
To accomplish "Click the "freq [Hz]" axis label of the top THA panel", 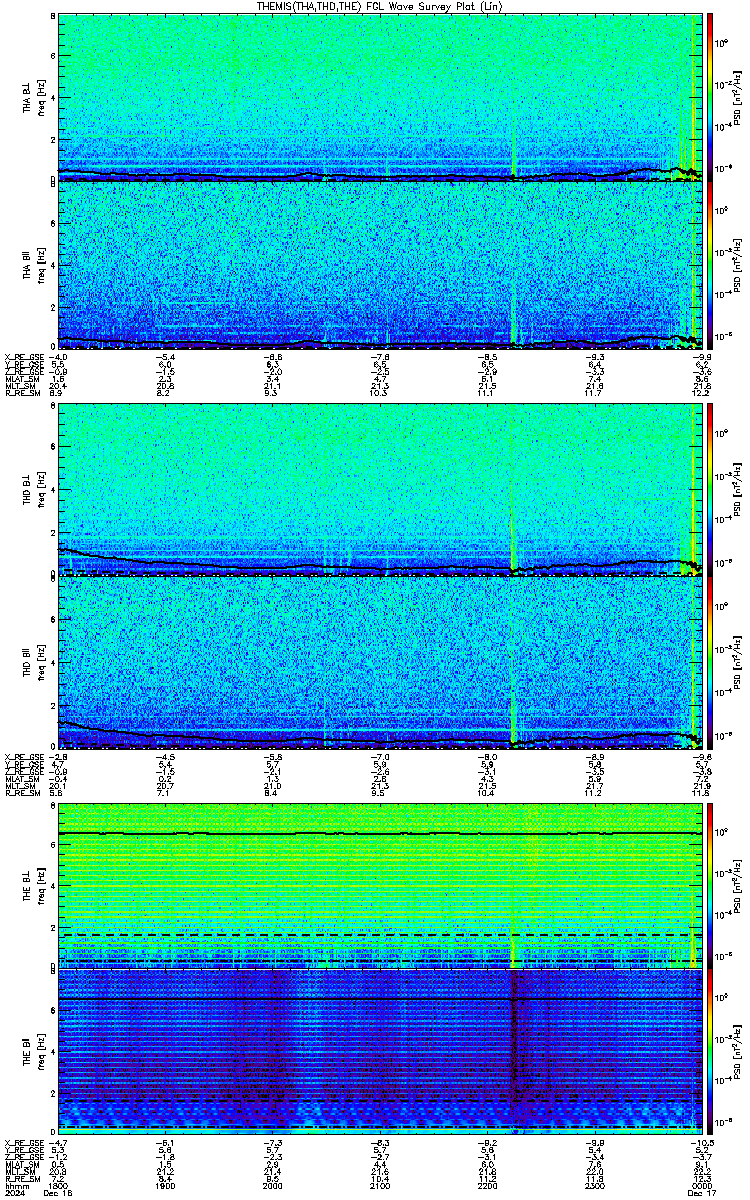I will (x=40, y=98).
